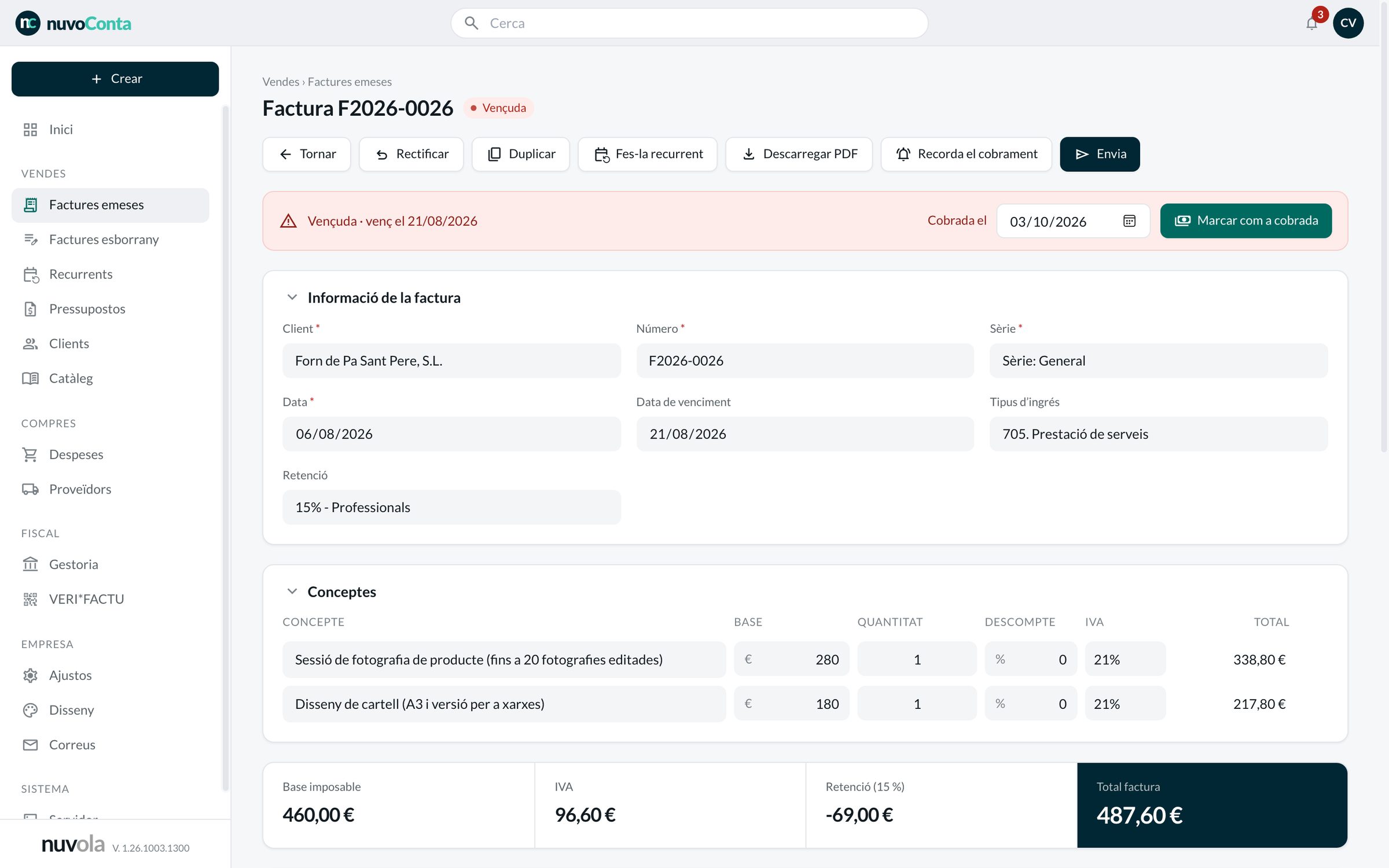Open IVA 21% dropdown for Disseny de cartell

click(x=1125, y=704)
